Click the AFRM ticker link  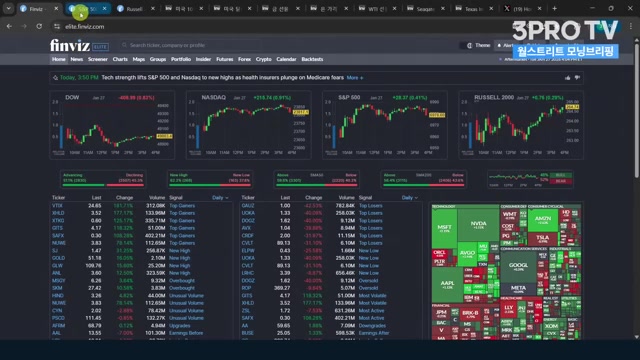click(x=58, y=325)
